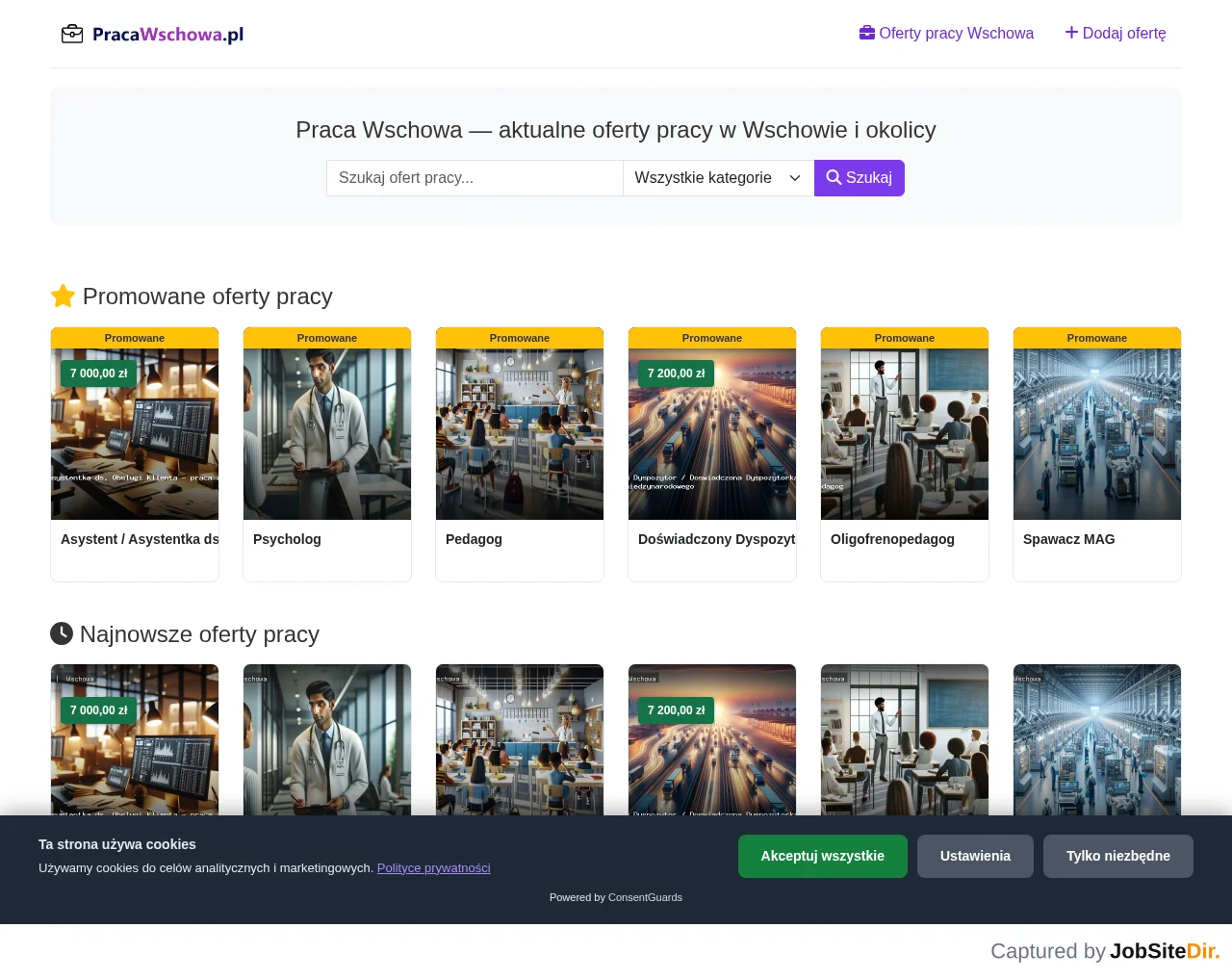Click the Spawacz MAG job title
1232x980 pixels.
coord(1068,539)
